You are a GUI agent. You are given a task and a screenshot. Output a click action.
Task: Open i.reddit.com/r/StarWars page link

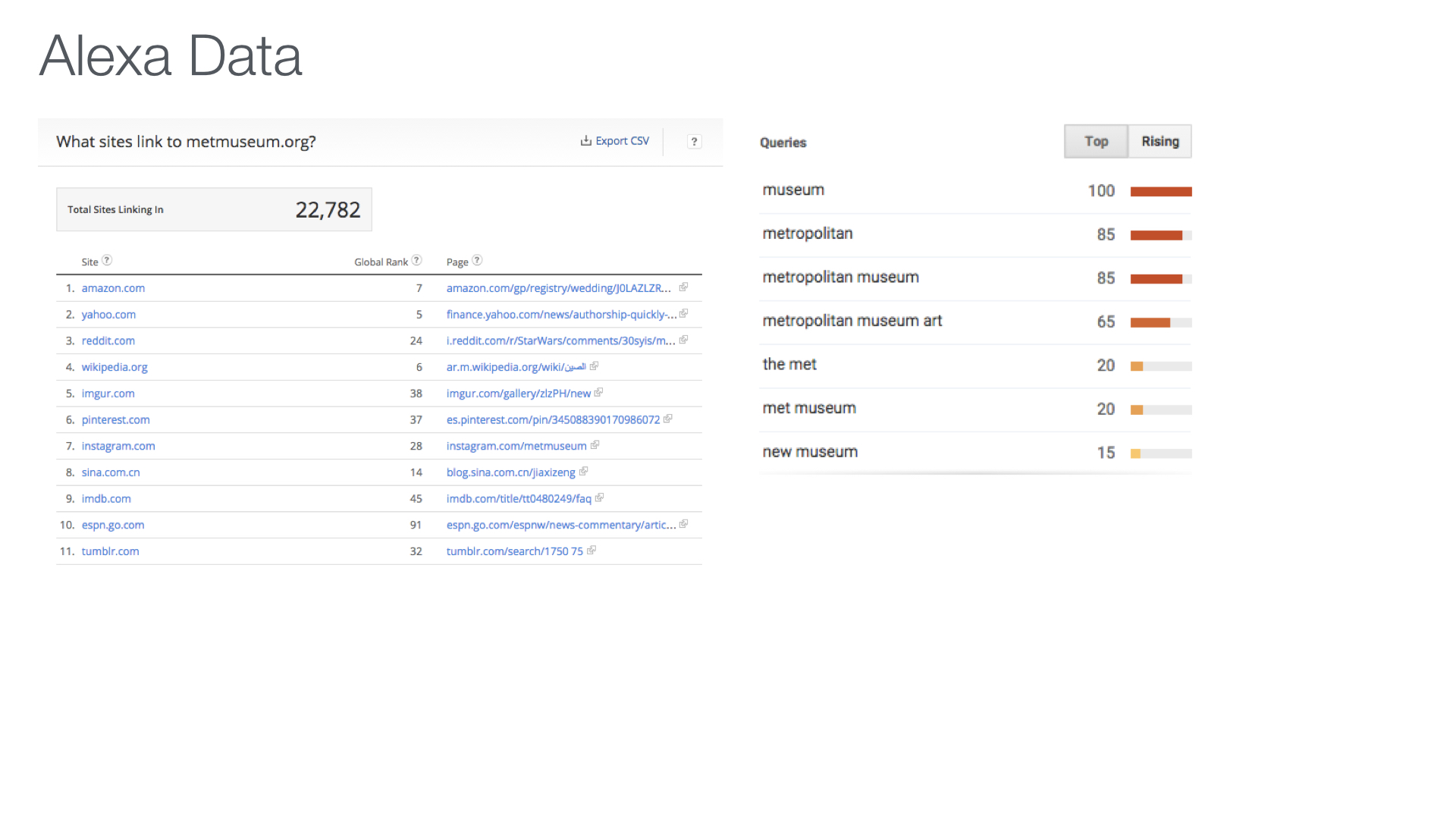(560, 341)
